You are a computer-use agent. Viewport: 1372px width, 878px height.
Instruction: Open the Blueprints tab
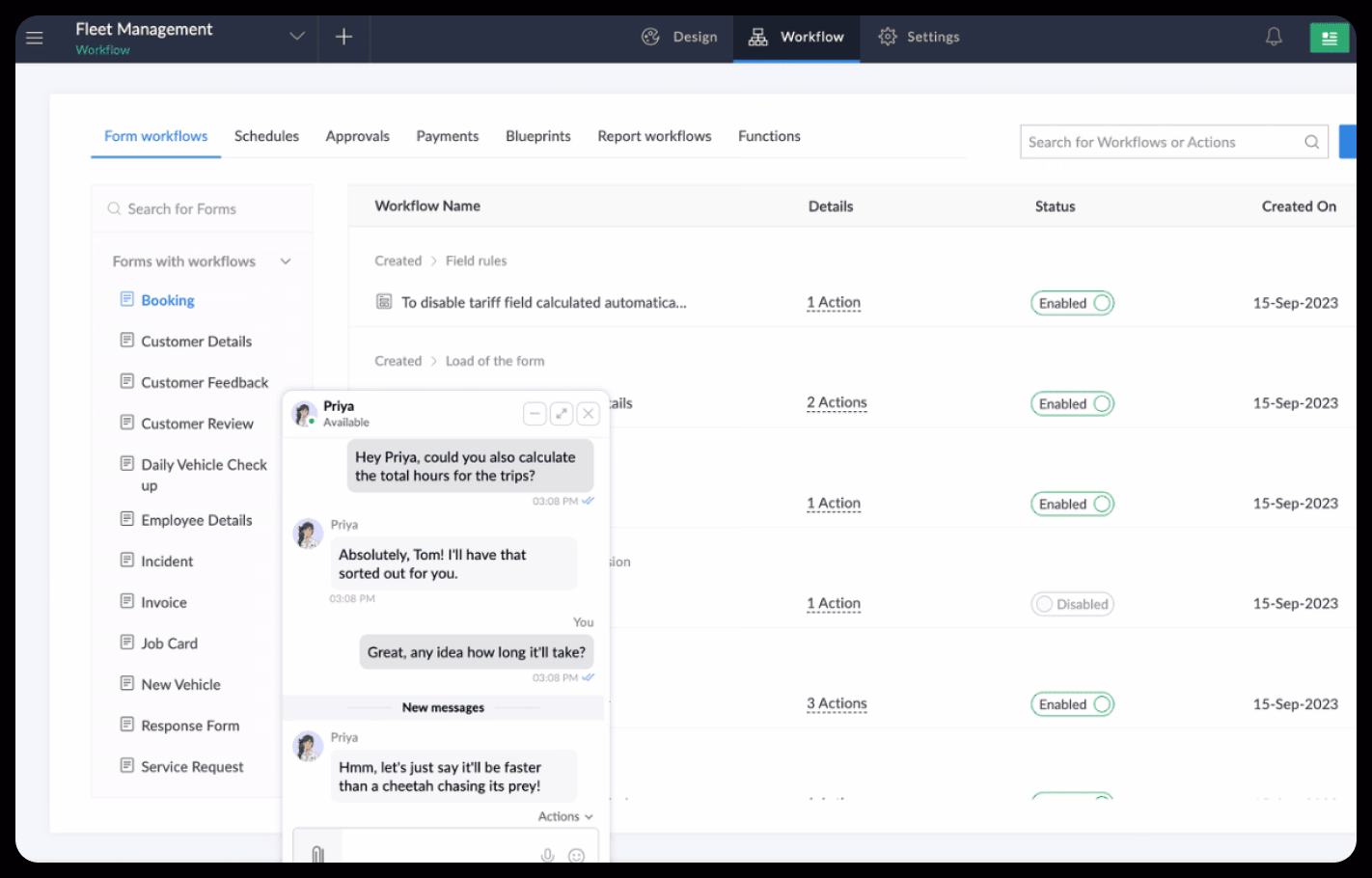pos(537,136)
